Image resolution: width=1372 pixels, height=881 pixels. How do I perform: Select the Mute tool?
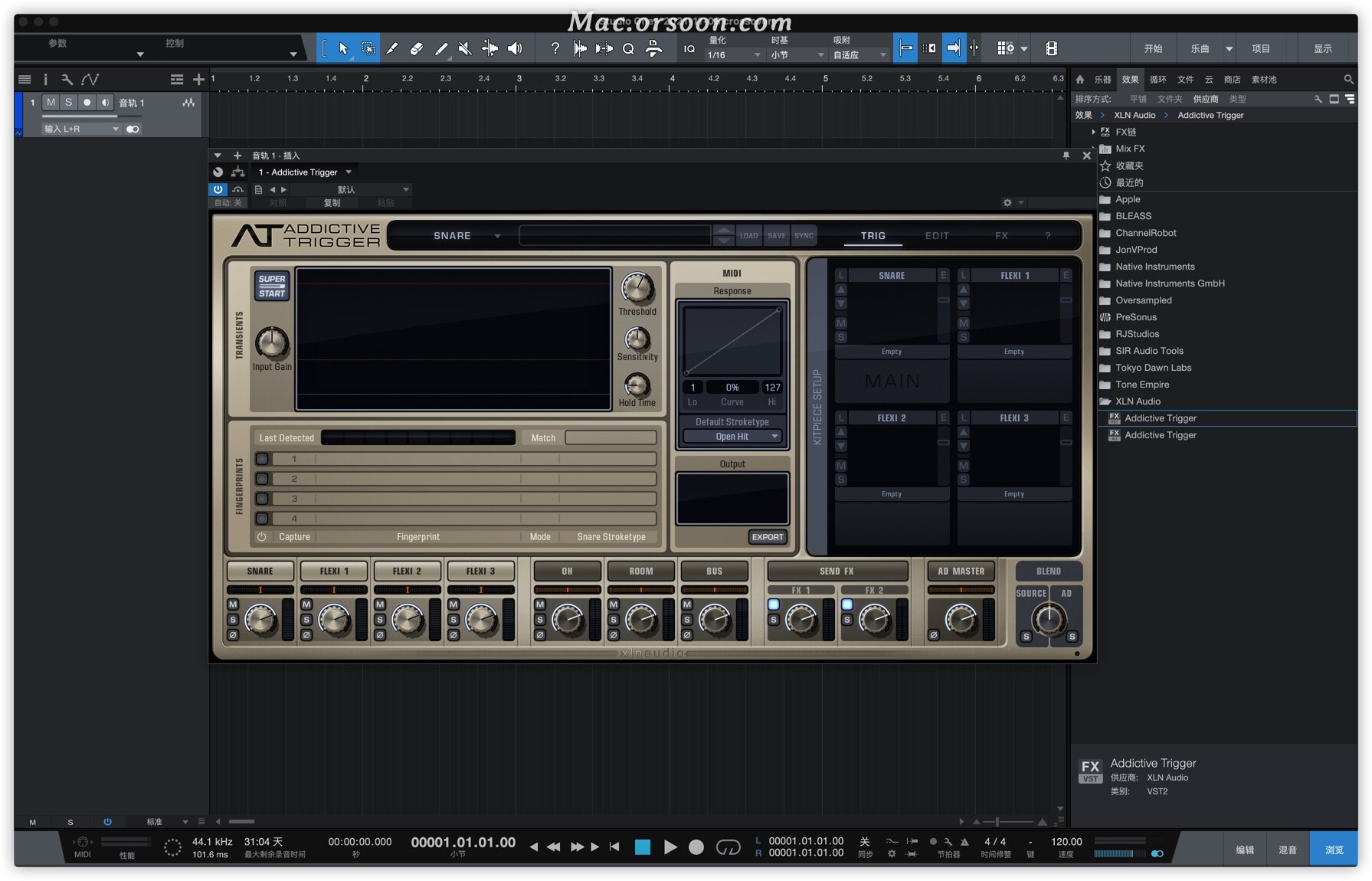click(x=465, y=48)
